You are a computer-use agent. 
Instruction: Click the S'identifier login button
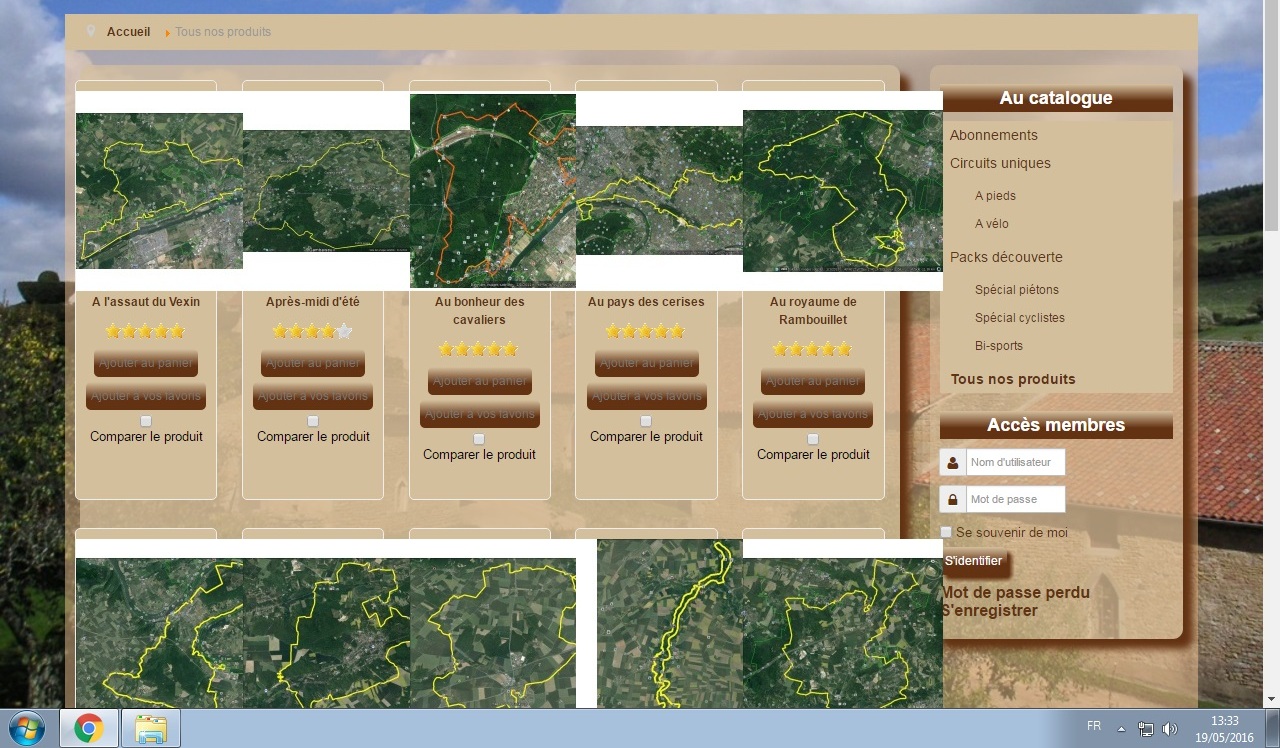[x=973, y=562]
